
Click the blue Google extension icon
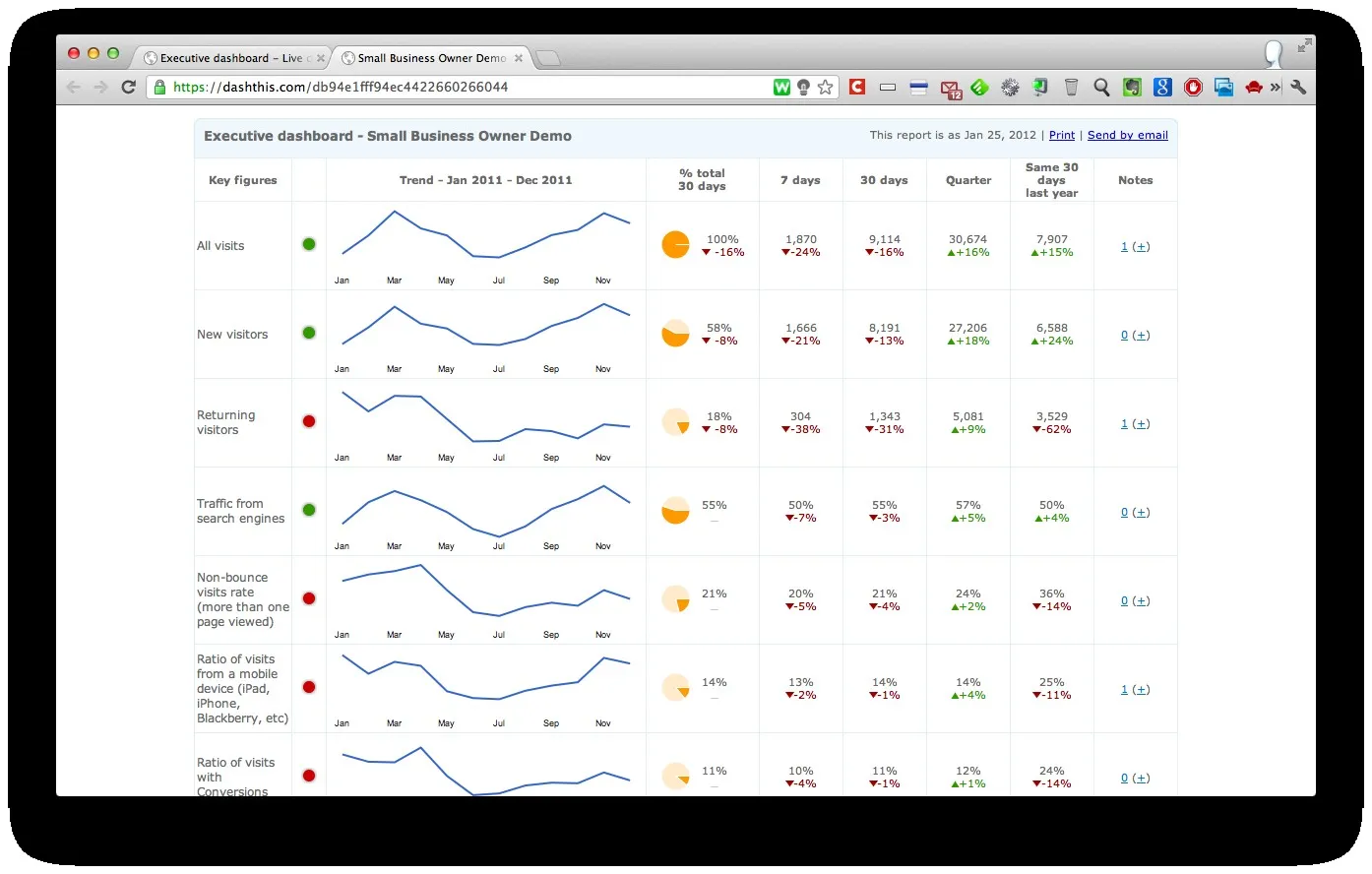1162,88
